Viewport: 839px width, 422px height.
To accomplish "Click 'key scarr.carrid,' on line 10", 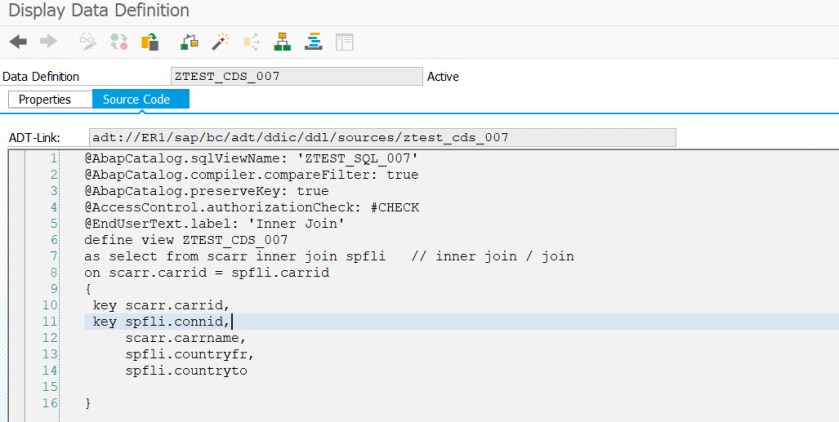I will tap(161, 305).
